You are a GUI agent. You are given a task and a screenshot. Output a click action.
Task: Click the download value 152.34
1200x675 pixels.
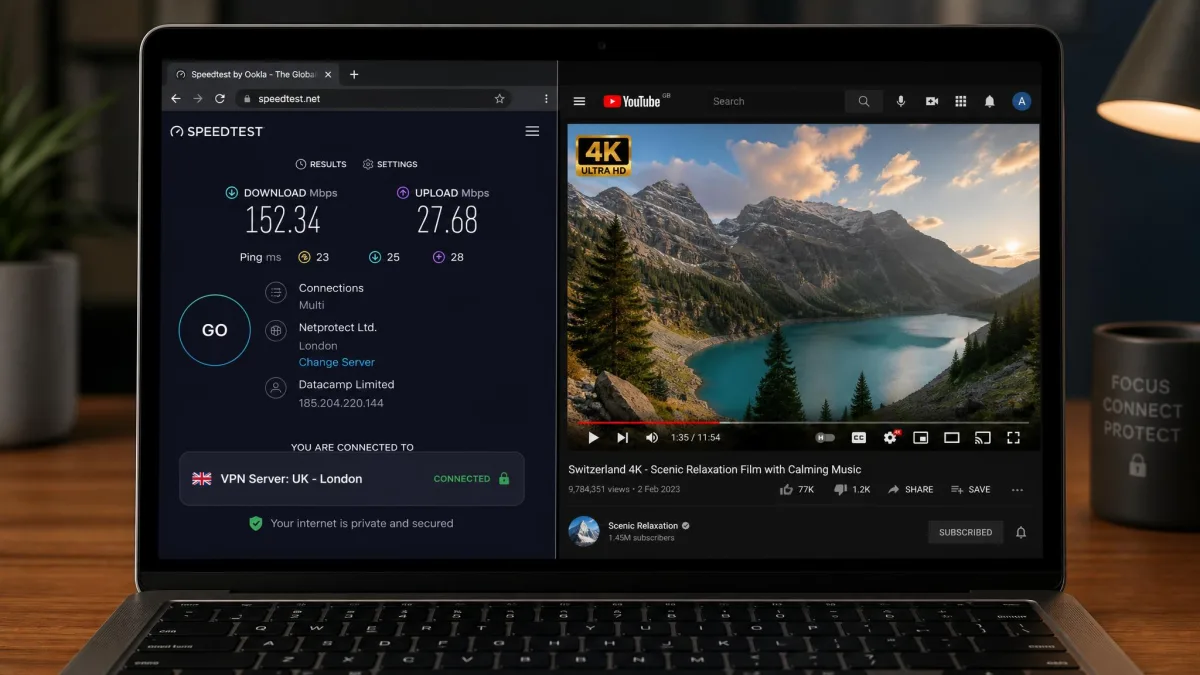click(283, 220)
